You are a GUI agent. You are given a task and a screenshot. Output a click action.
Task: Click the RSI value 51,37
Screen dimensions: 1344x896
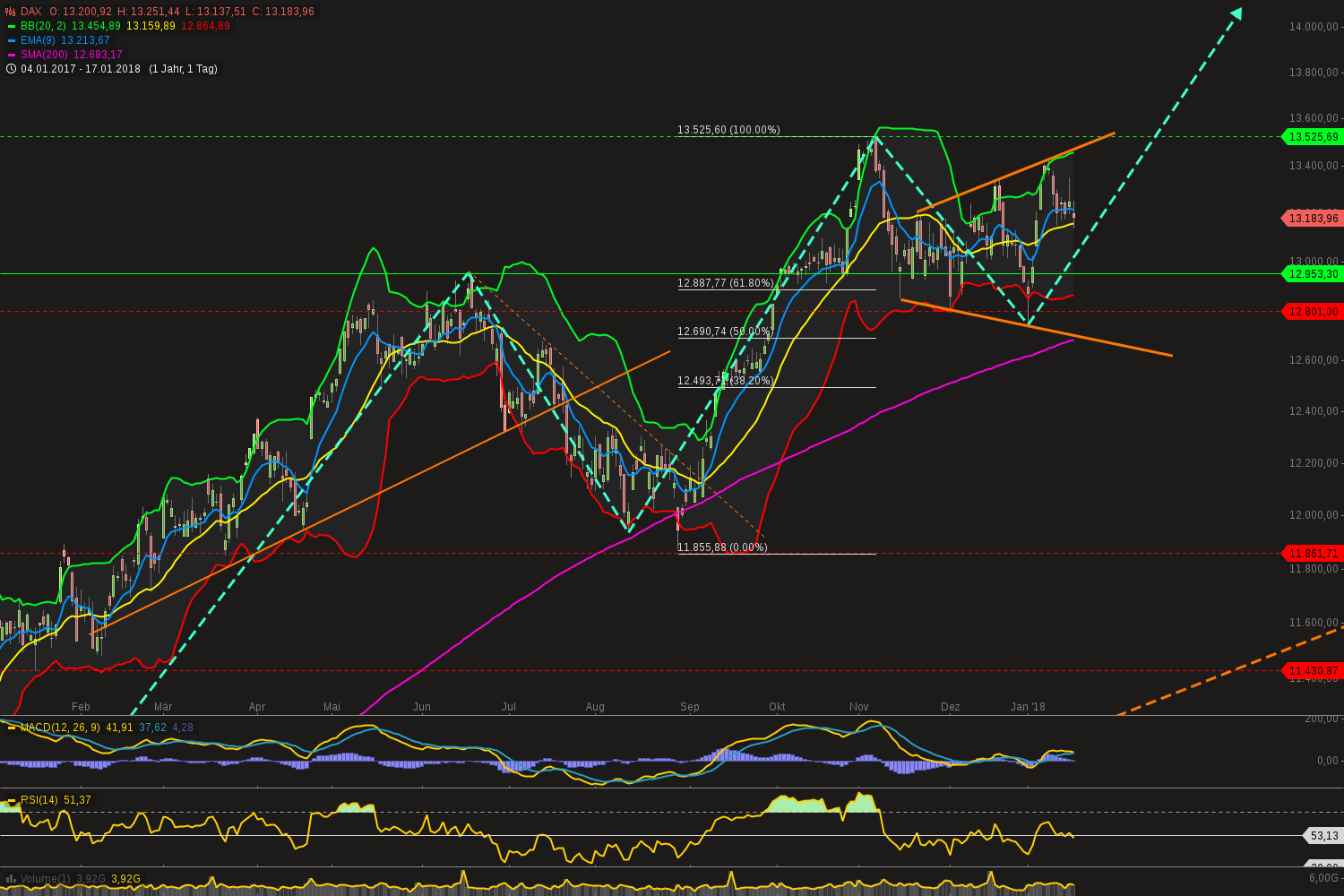click(77, 800)
